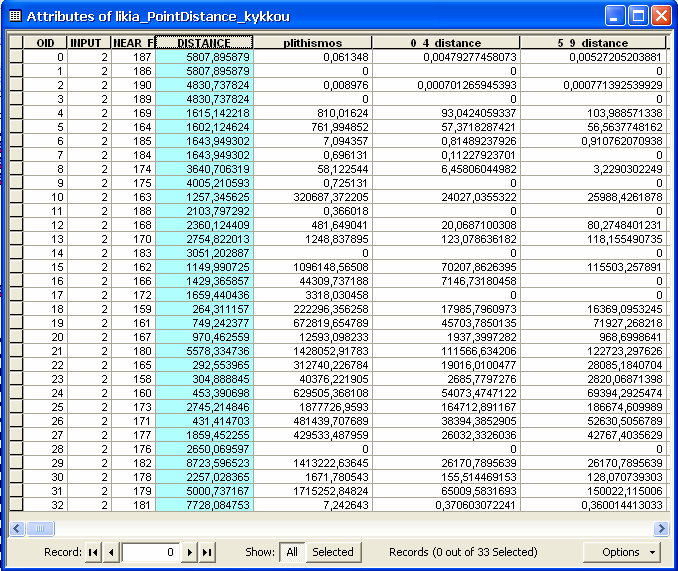Viewport: 678px width, 571px height.
Task: Click 0_4_distance cell 93,0424059337
Action: coord(446,113)
